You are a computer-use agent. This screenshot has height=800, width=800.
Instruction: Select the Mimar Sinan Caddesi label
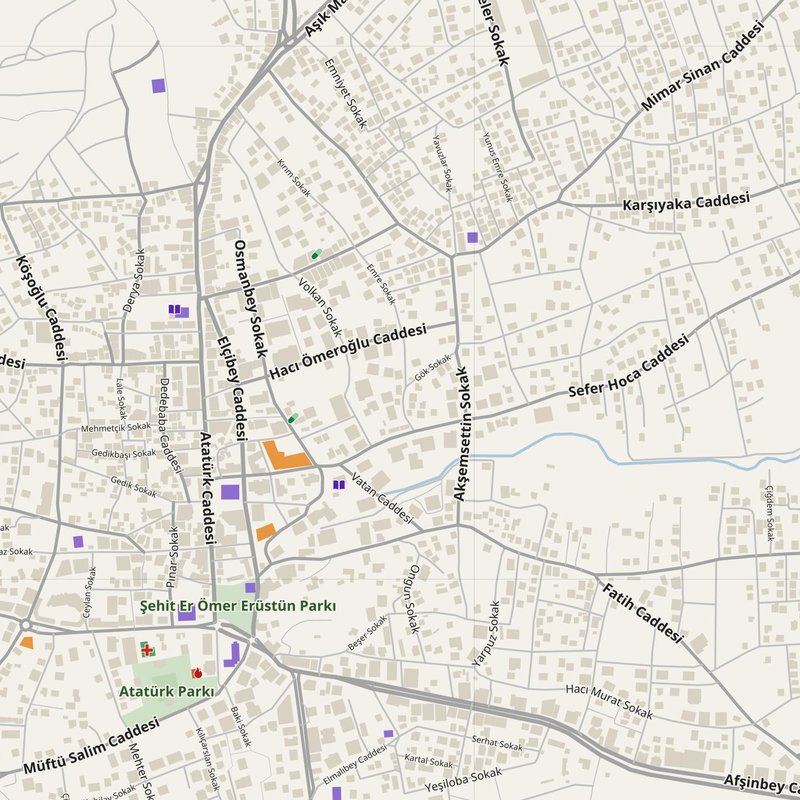[x=703, y=65]
